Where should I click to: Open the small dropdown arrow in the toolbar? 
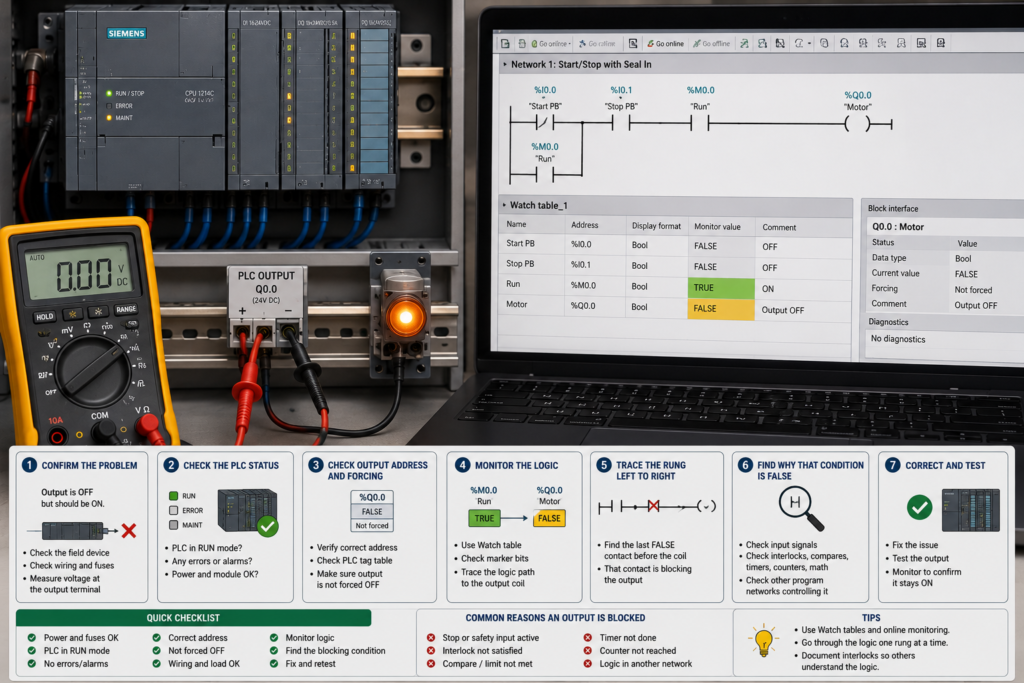coord(810,44)
